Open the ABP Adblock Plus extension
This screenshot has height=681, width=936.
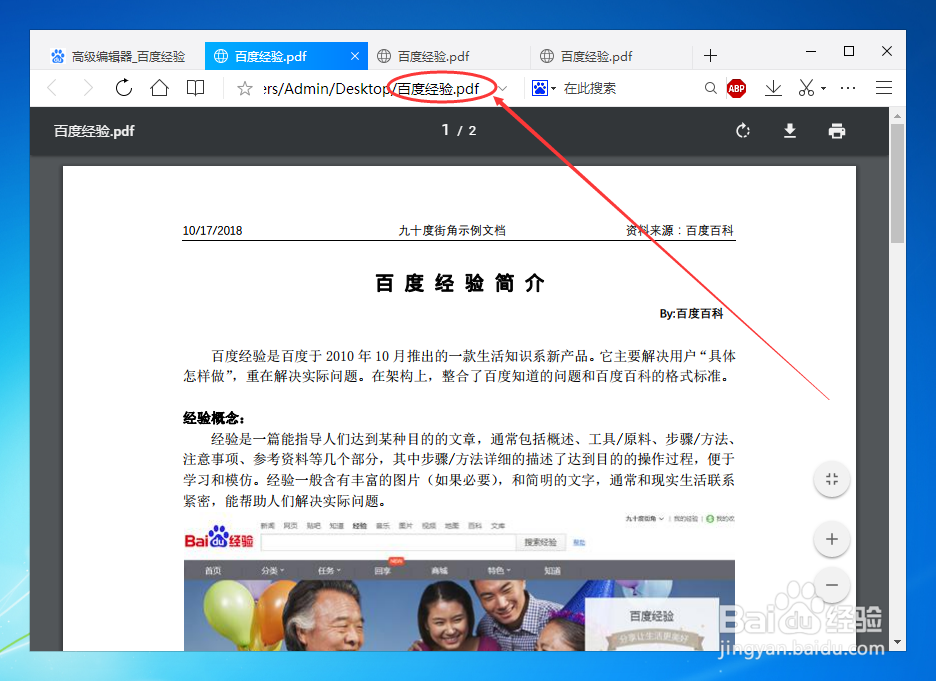click(x=737, y=88)
